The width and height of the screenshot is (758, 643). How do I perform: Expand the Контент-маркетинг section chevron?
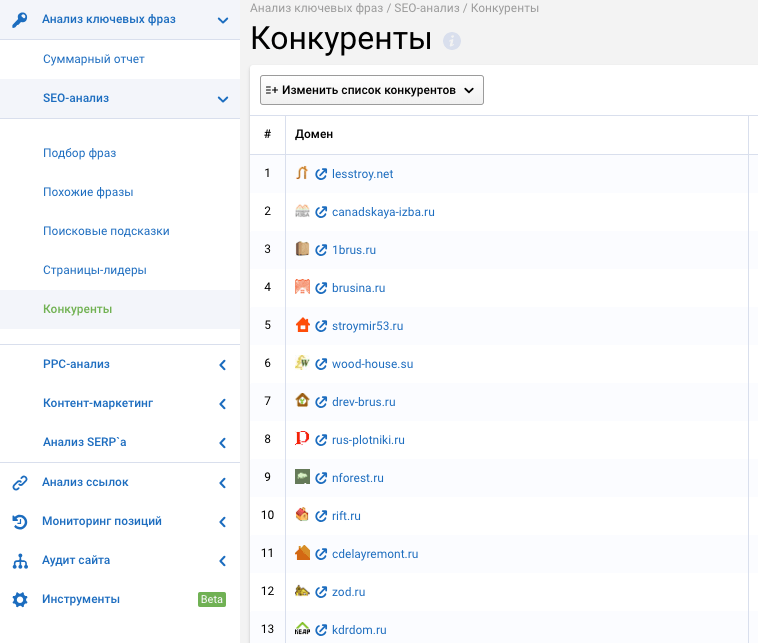pos(222,404)
